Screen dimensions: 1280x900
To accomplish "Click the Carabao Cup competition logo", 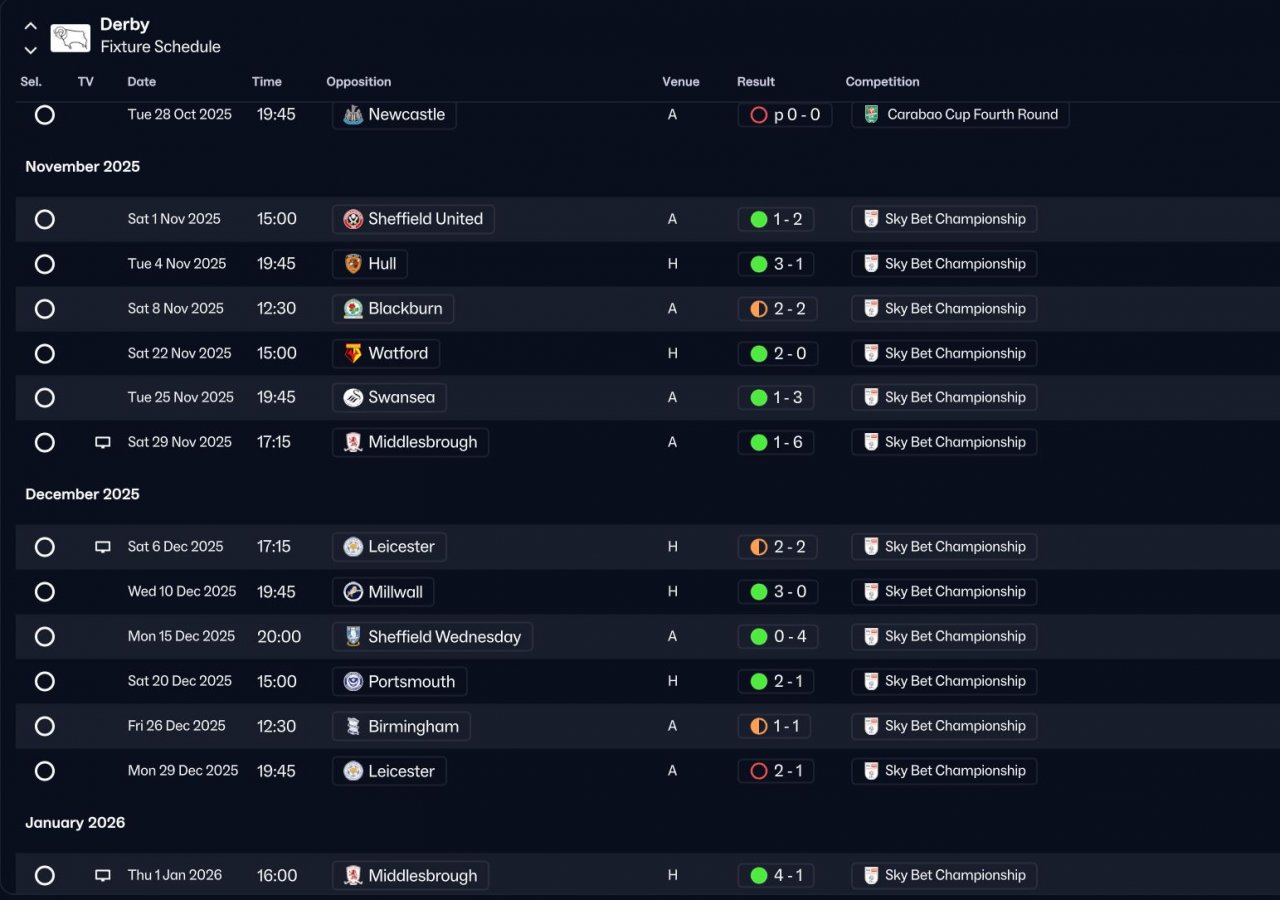I will (x=871, y=115).
